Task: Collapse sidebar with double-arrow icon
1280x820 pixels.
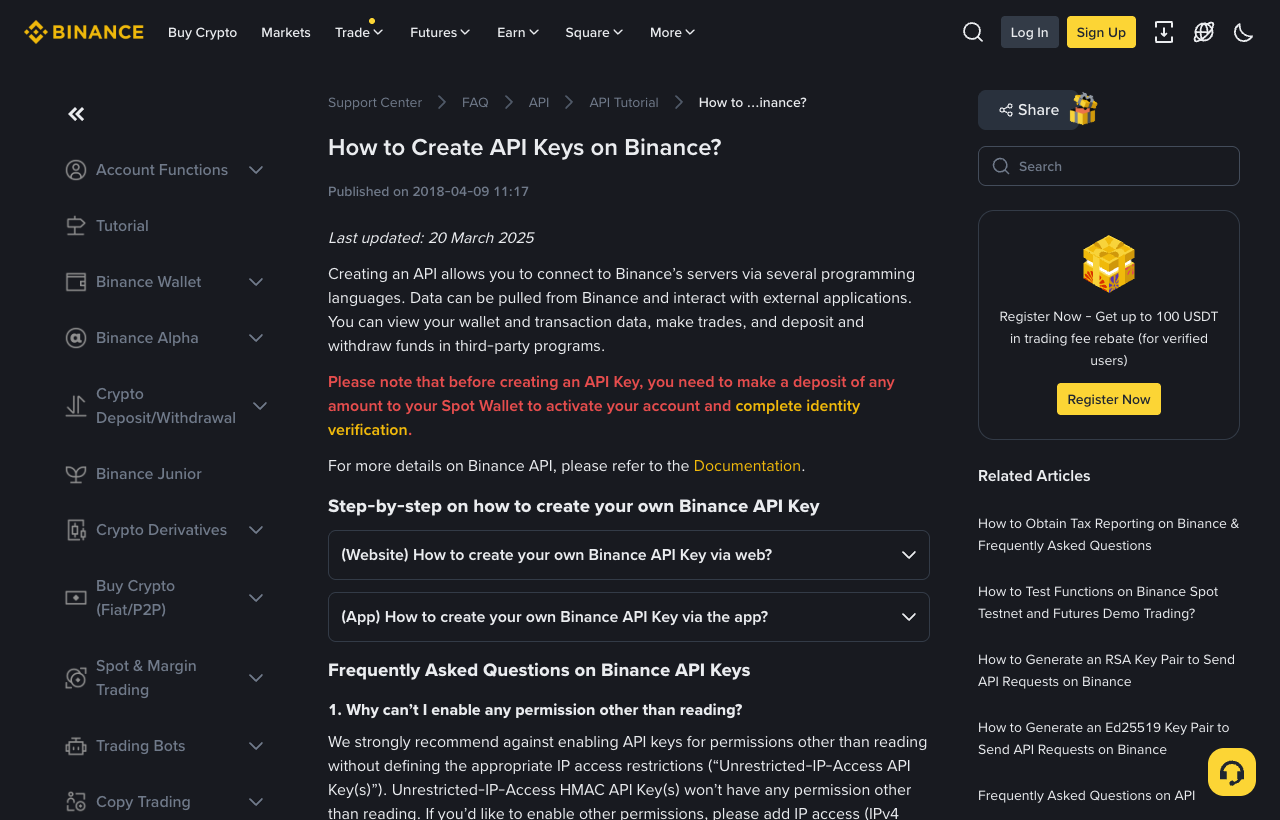Action: [x=76, y=114]
